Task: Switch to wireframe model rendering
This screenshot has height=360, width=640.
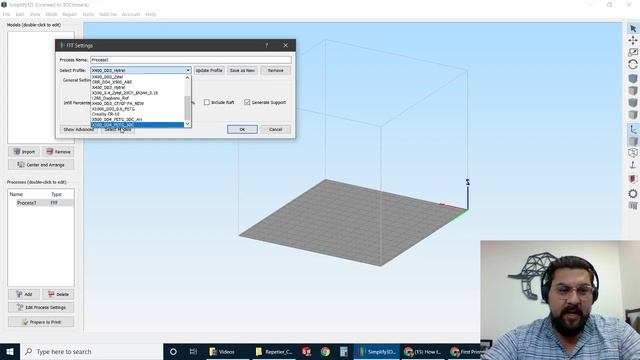Action: point(633,153)
